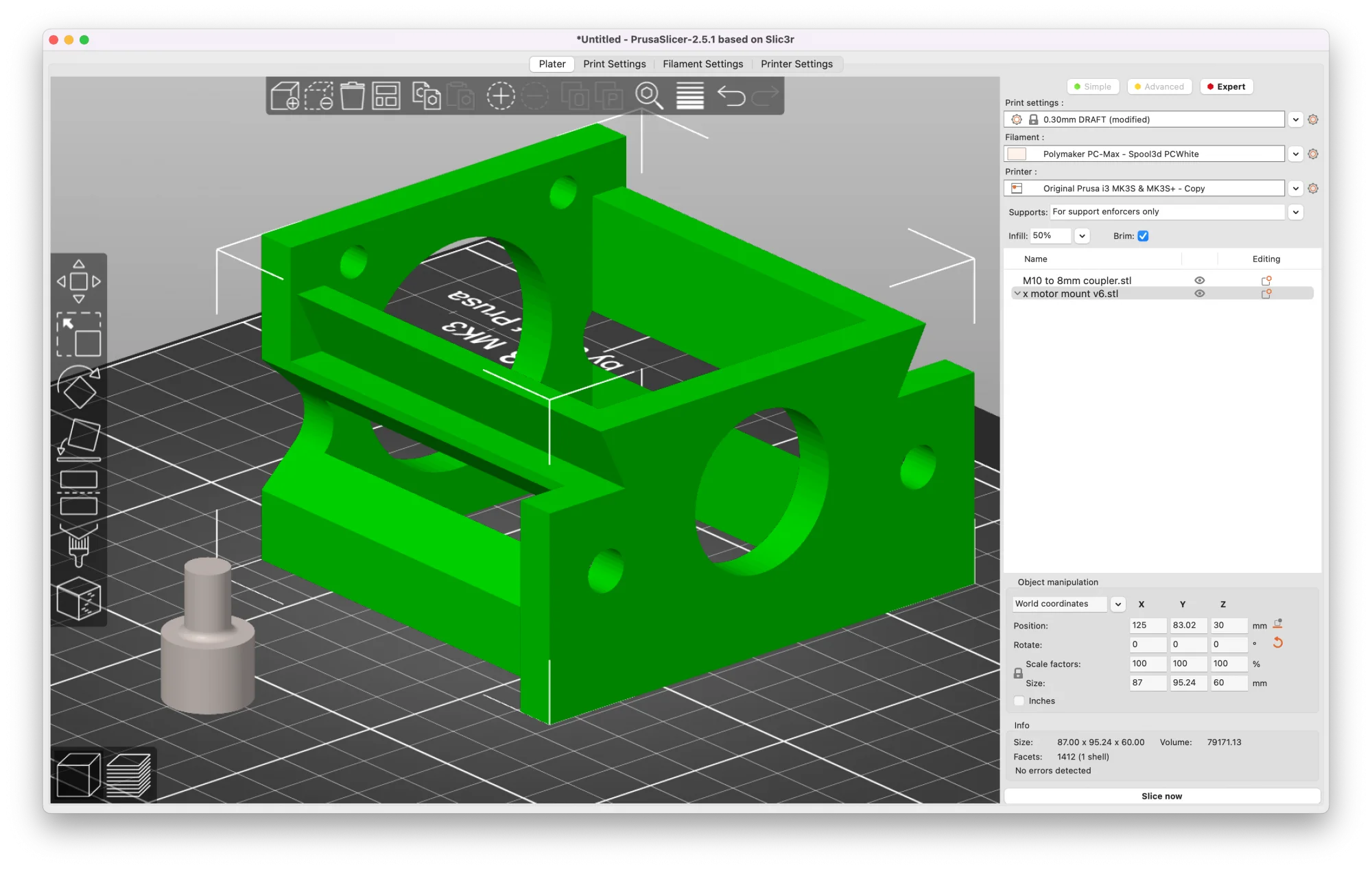Open the World coordinates dropdown
The height and width of the screenshot is (870, 1372).
click(1118, 604)
